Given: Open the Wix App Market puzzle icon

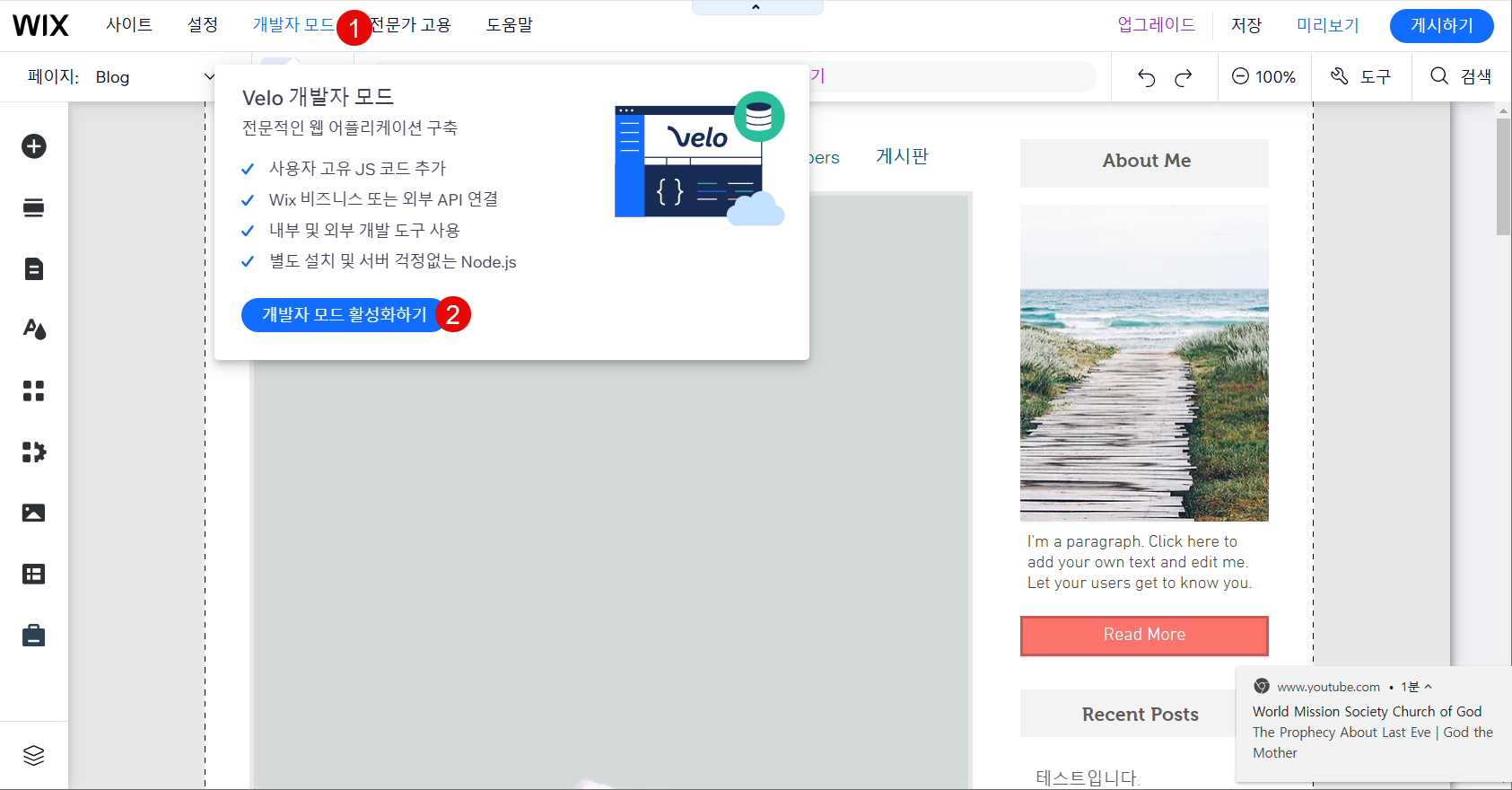Looking at the screenshot, I should 34,452.
